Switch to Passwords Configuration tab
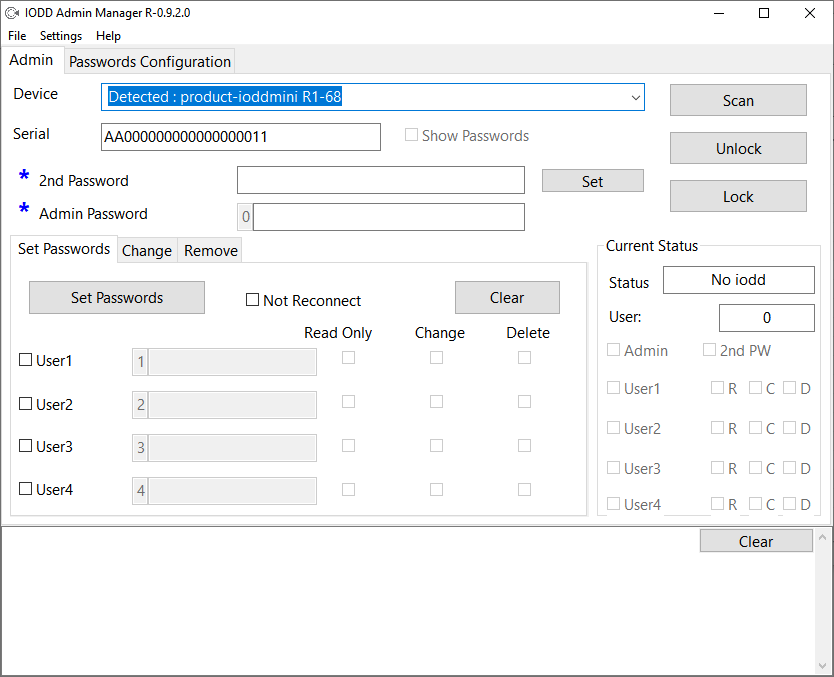 [x=149, y=62]
